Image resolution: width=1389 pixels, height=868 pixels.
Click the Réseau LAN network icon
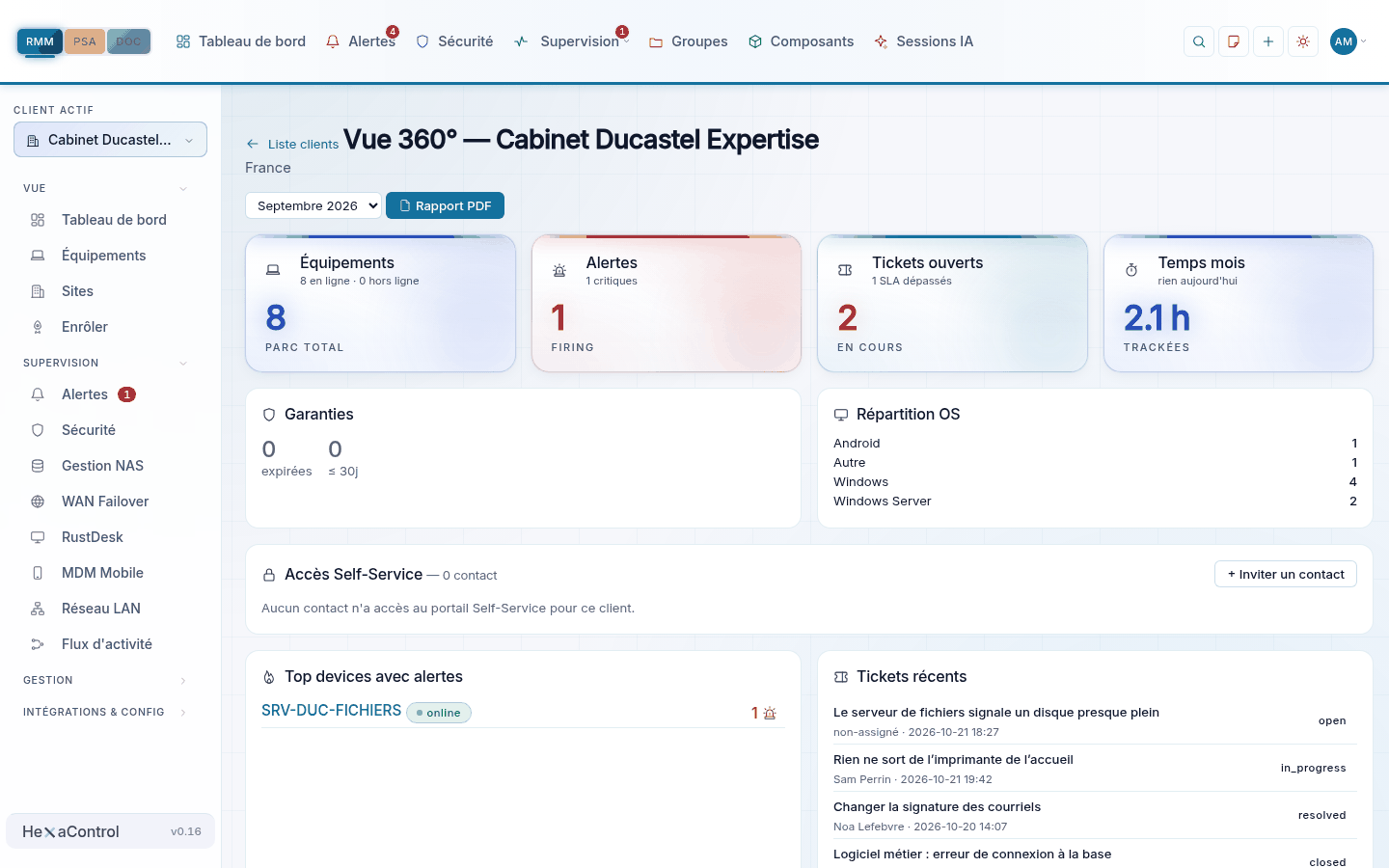38,609
